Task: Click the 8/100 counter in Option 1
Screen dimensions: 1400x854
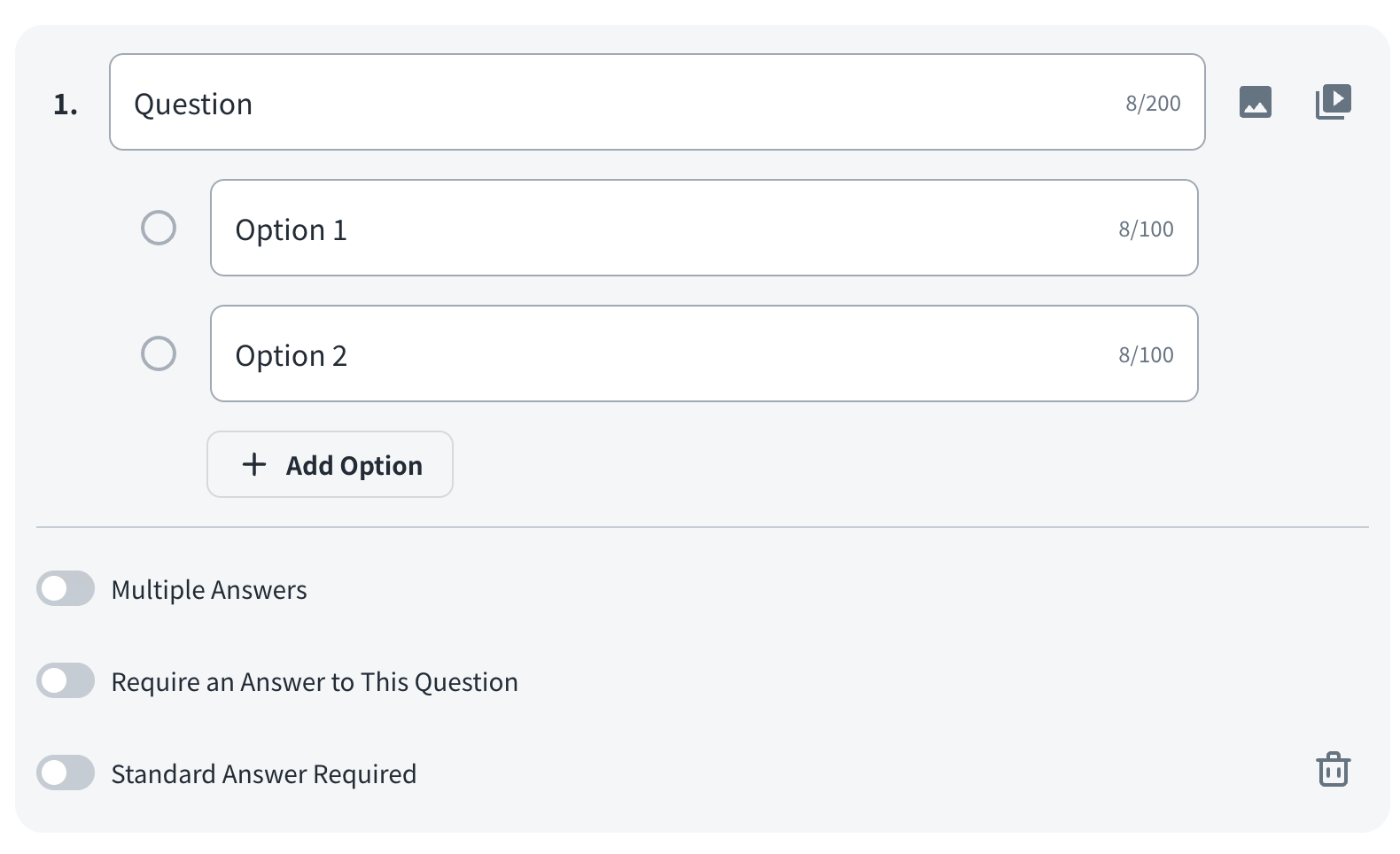Action: pyautogui.click(x=1145, y=229)
